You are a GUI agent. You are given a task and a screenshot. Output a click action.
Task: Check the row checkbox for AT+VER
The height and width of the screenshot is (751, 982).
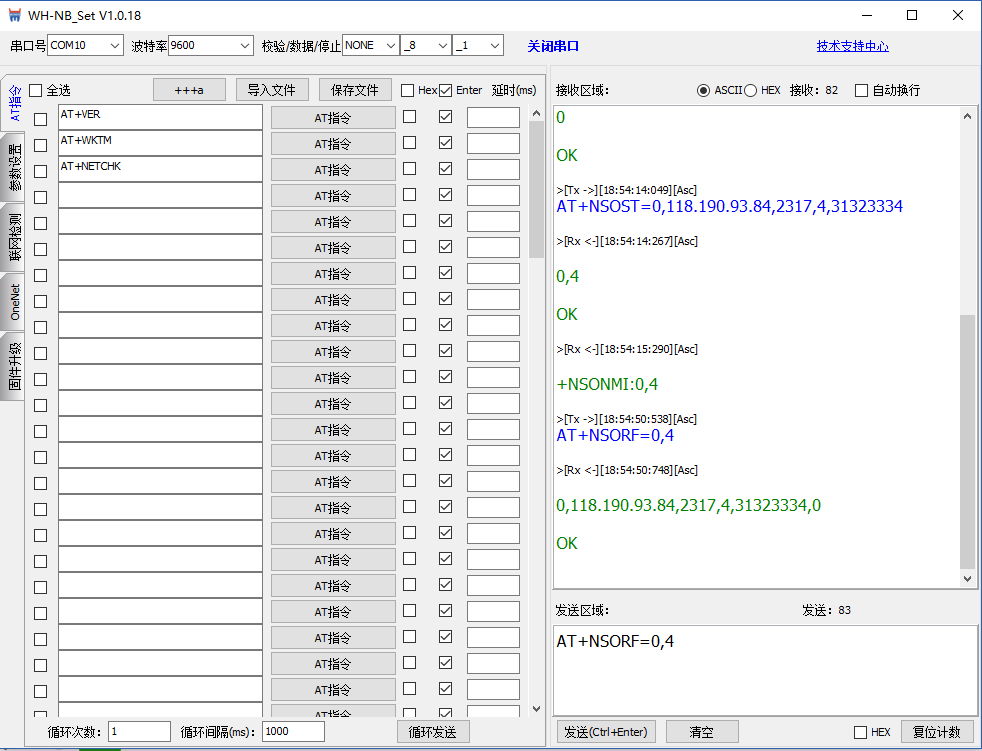[41, 119]
